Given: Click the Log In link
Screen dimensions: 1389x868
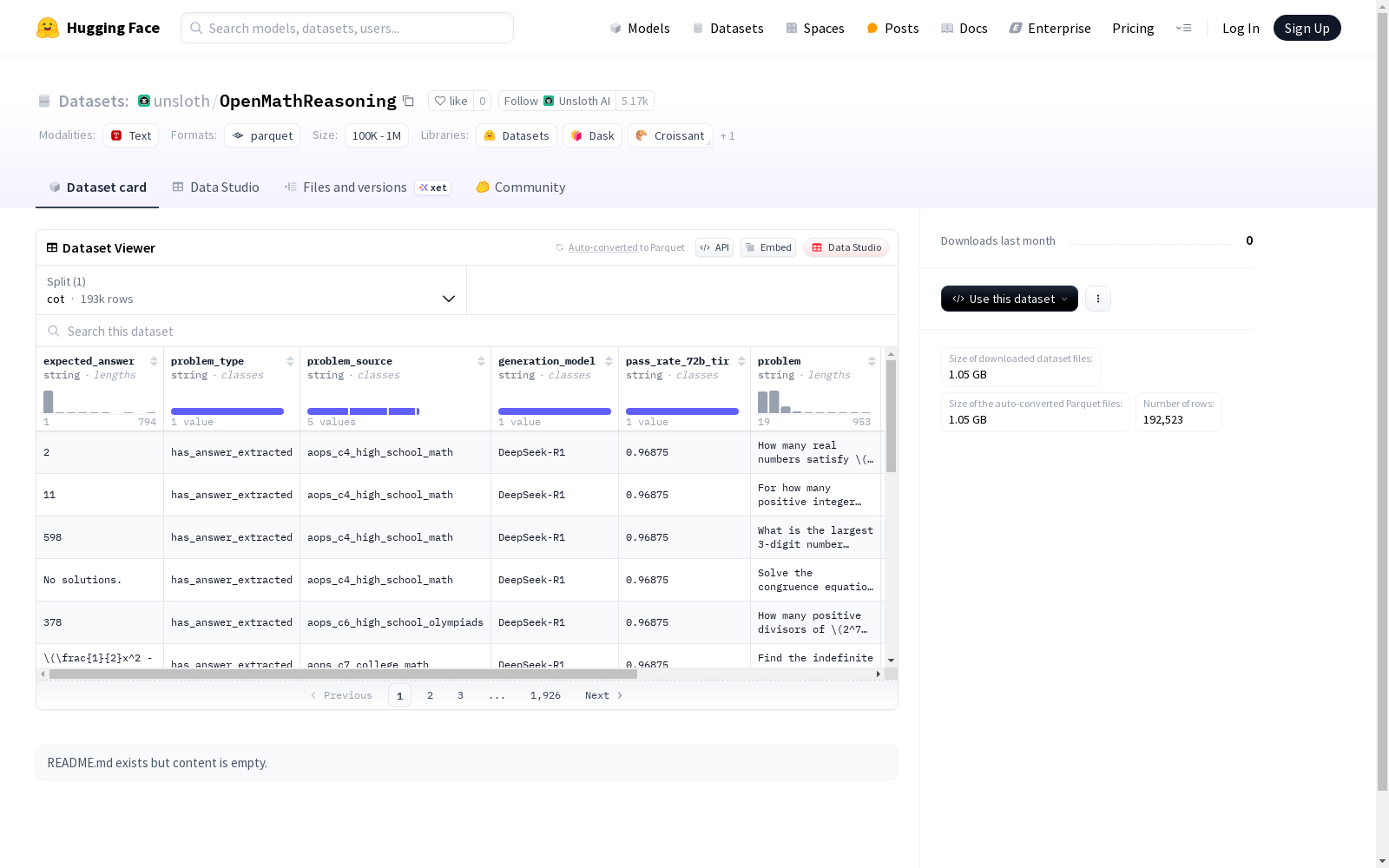Looking at the screenshot, I should (1241, 28).
